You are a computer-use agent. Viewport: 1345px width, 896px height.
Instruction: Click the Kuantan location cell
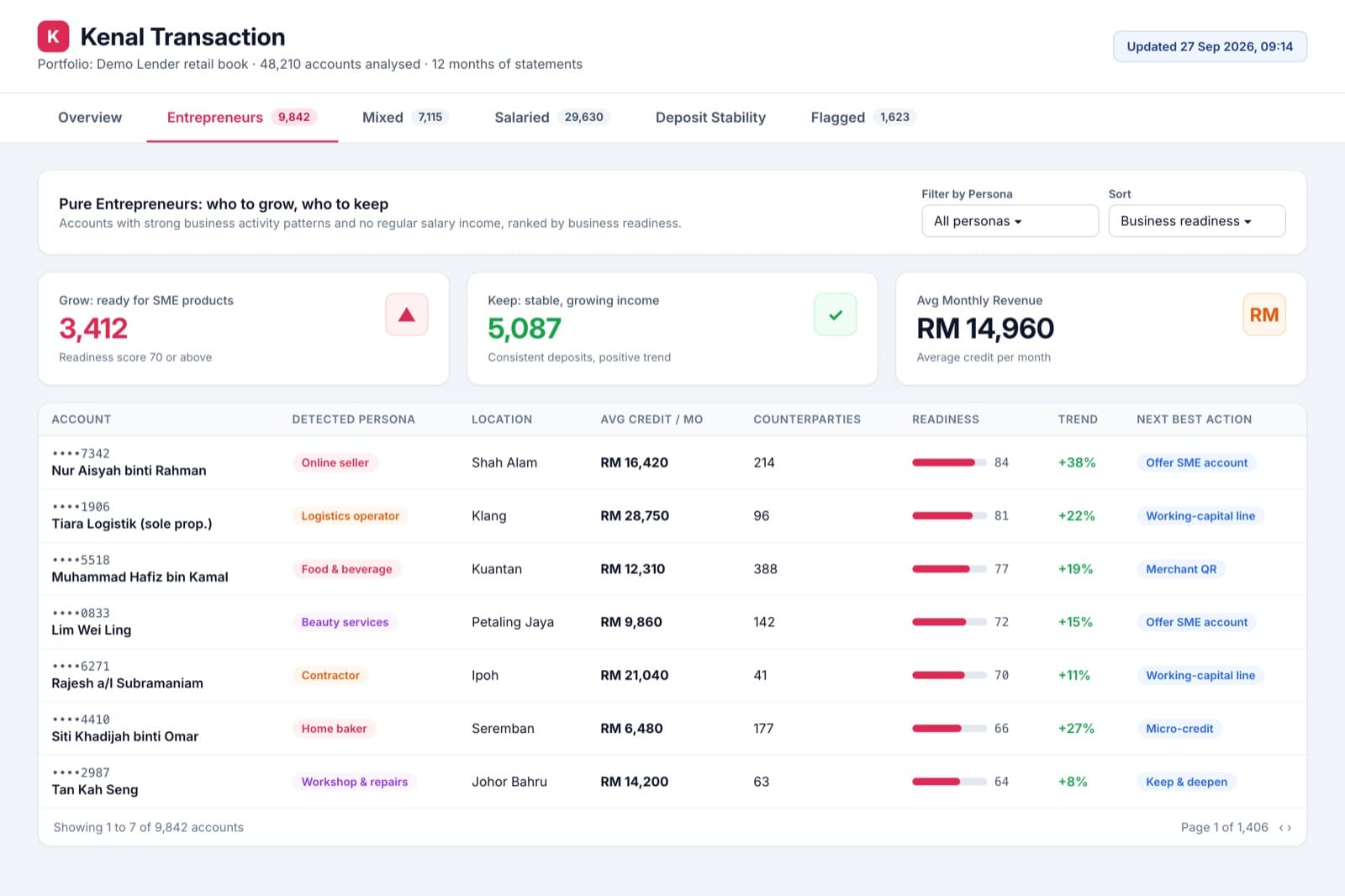[497, 569]
